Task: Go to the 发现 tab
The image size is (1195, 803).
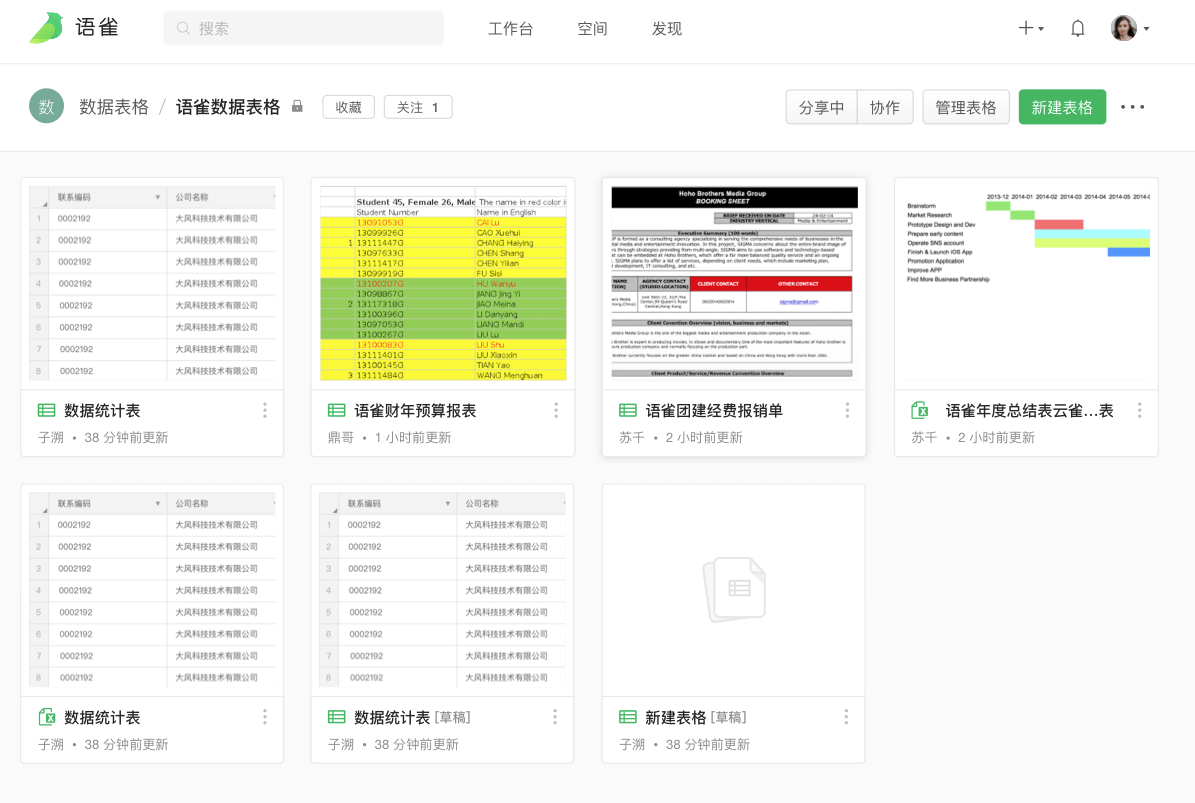Action: [666, 29]
